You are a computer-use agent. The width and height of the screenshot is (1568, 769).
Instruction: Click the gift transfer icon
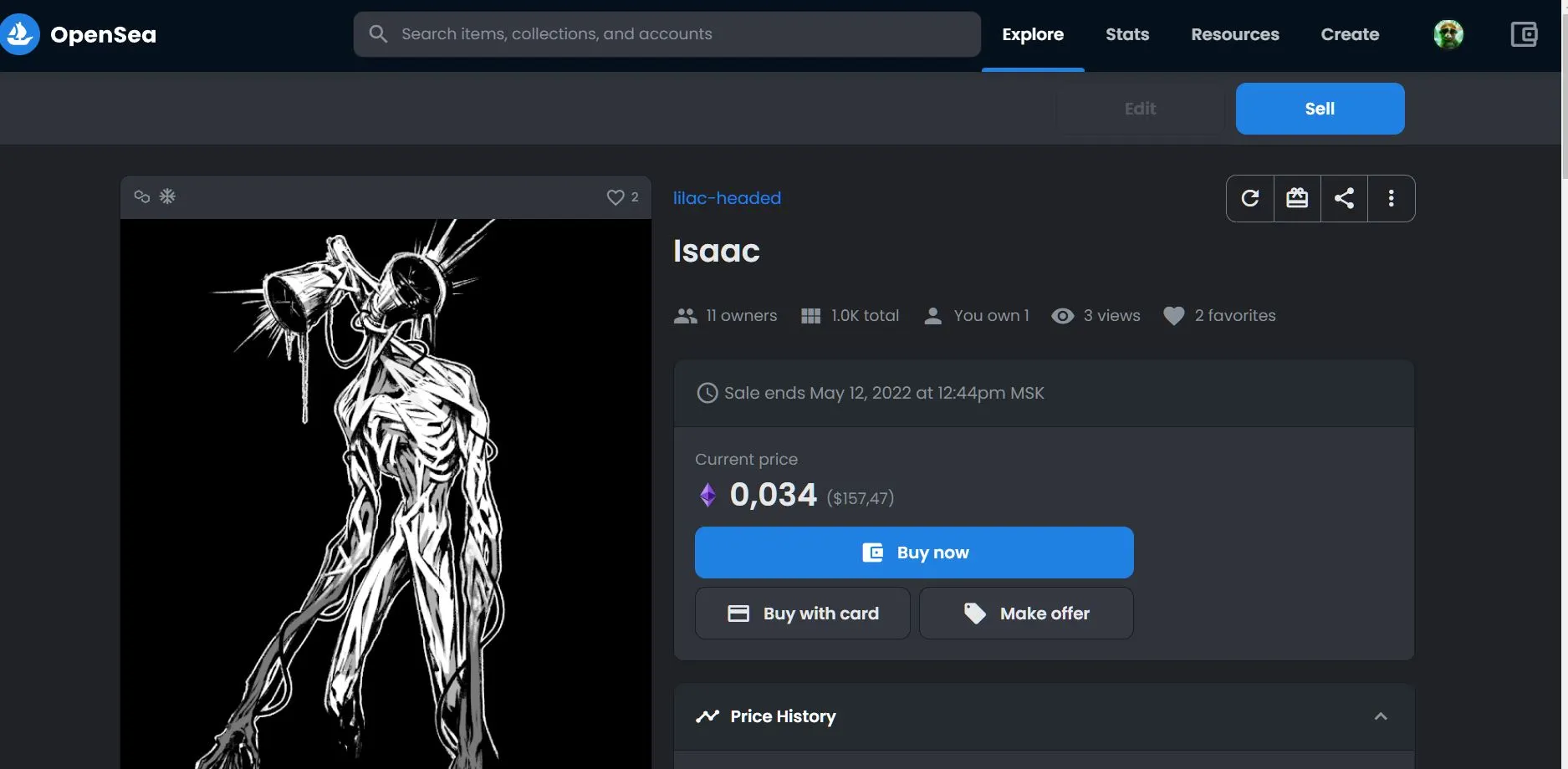1297,198
